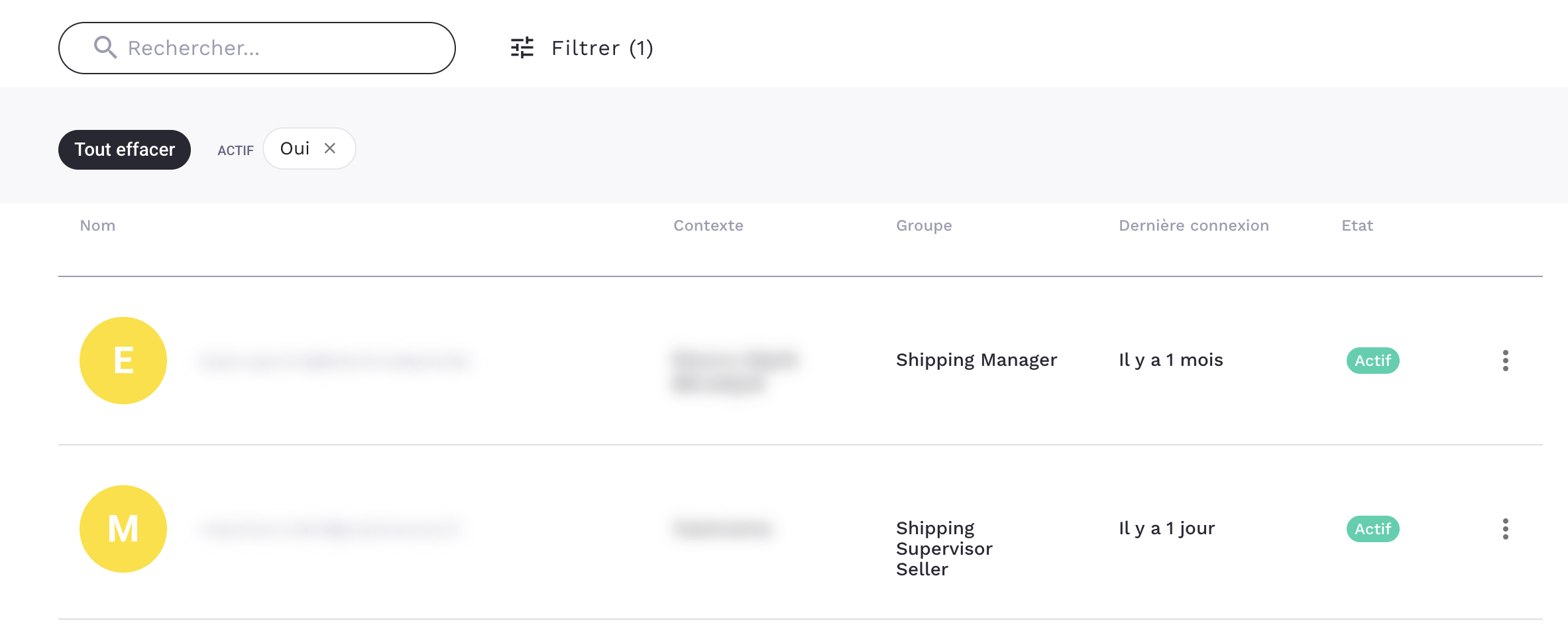
Task: Click the magnifying glass search icon
Action: coord(105,48)
